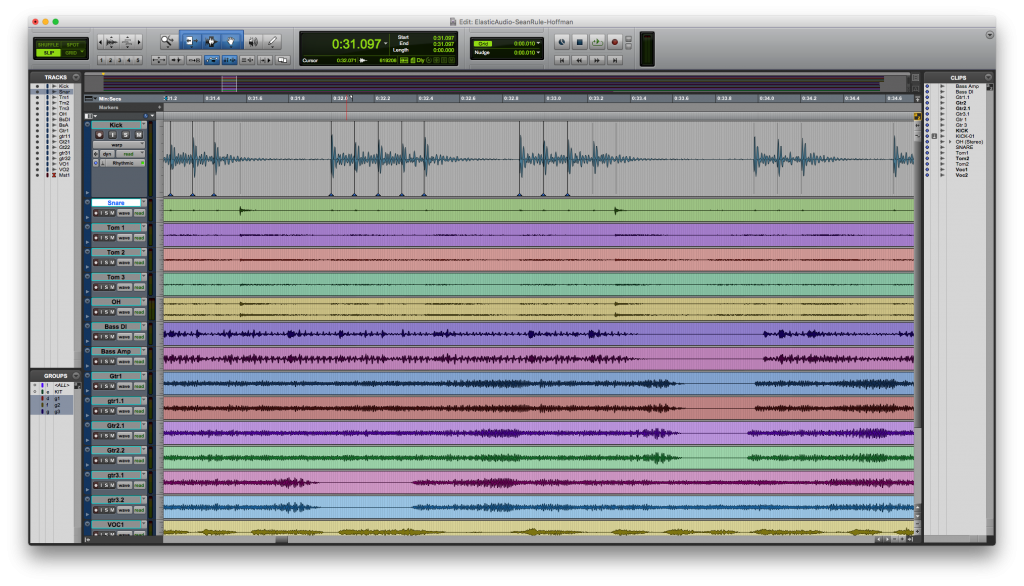Open Kick automation mode read selector
The width and height of the screenshot is (1024, 586).
coord(131,154)
